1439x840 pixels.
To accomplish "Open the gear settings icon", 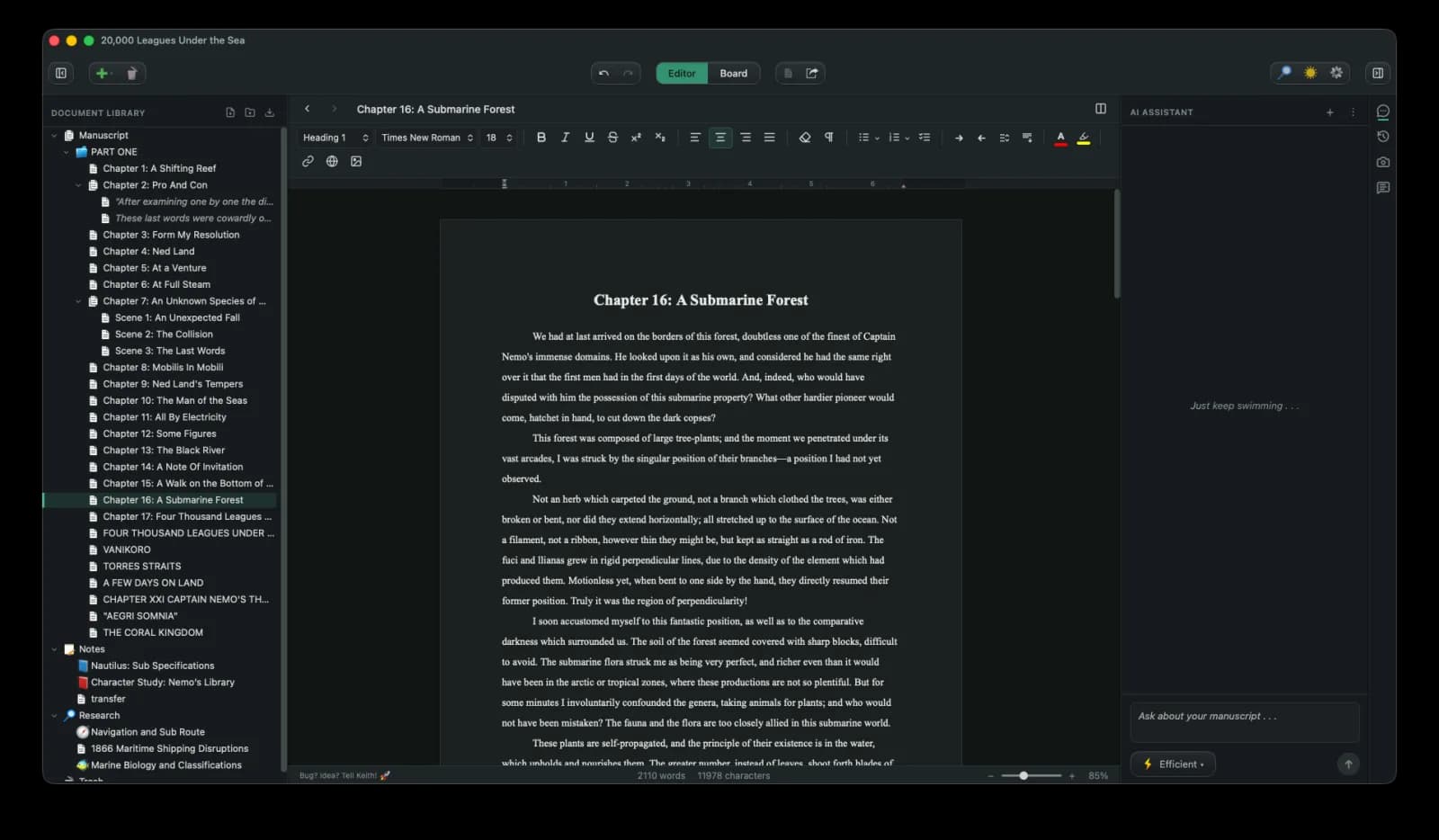I will pyautogui.click(x=1336, y=73).
